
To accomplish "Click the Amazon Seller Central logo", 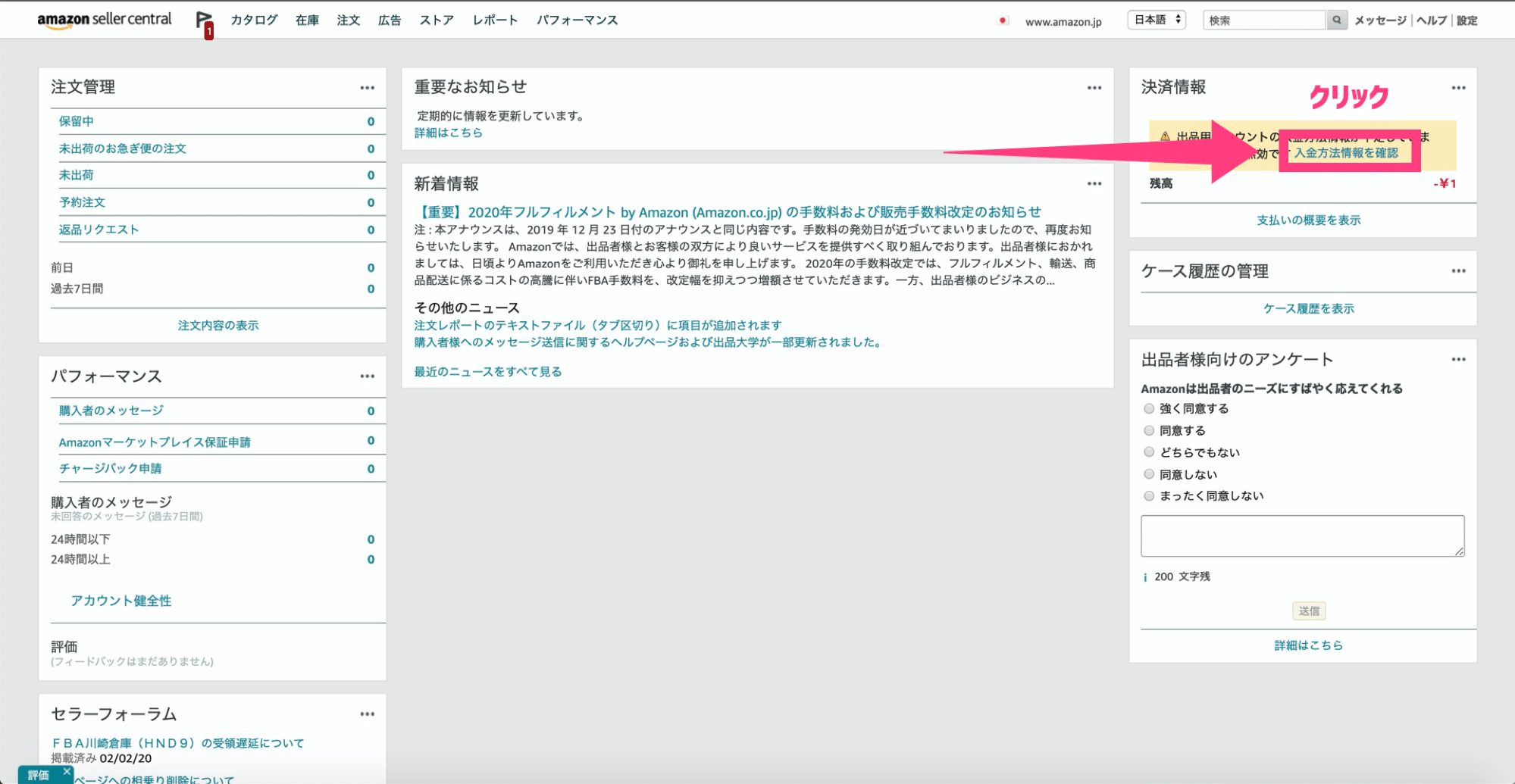I will [x=105, y=20].
